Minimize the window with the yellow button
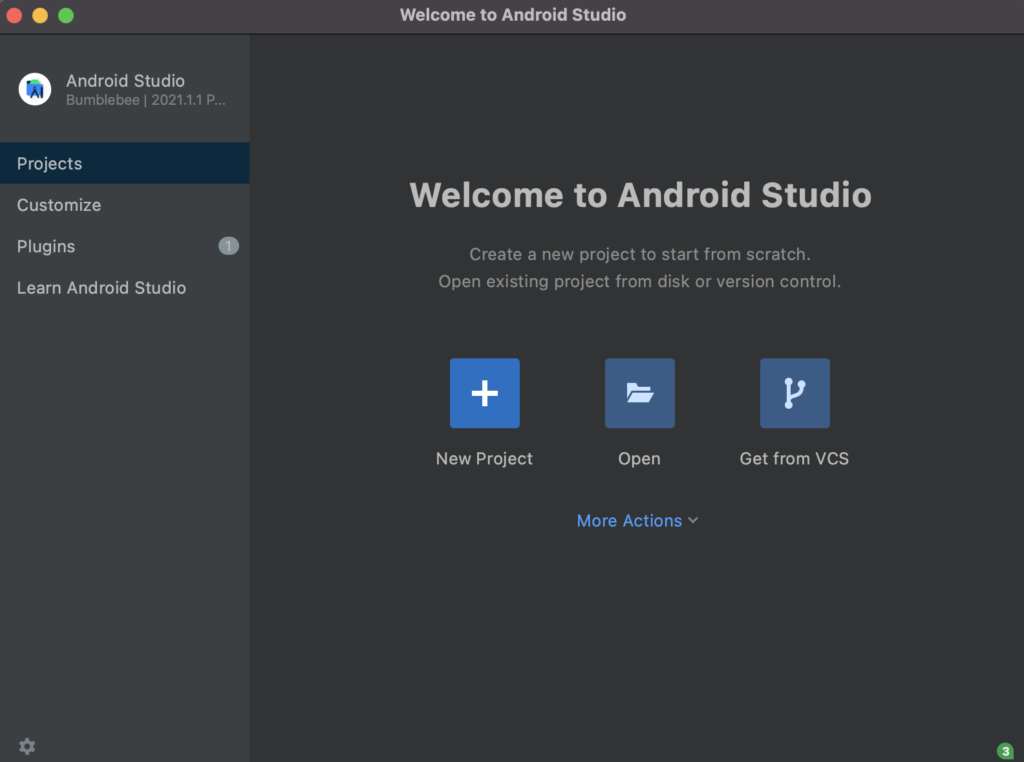 pyautogui.click(x=40, y=15)
